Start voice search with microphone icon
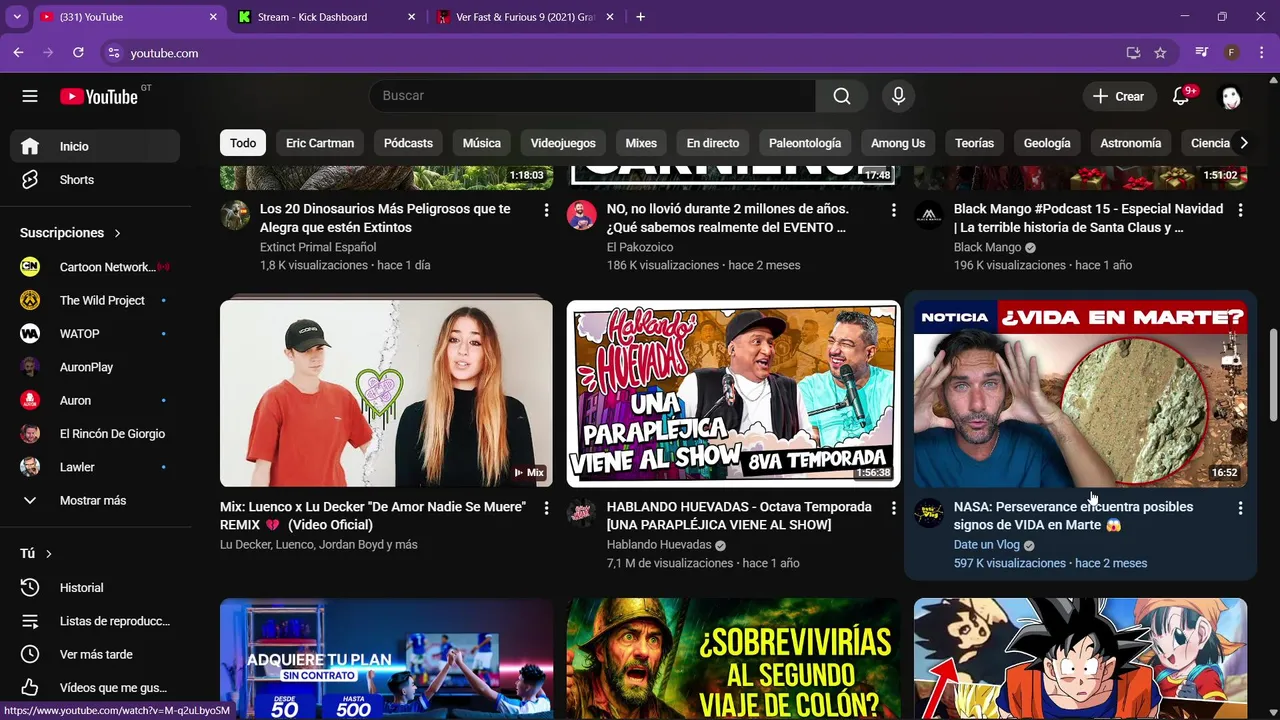Screen dimensions: 1280x720 [x=898, y=96]
